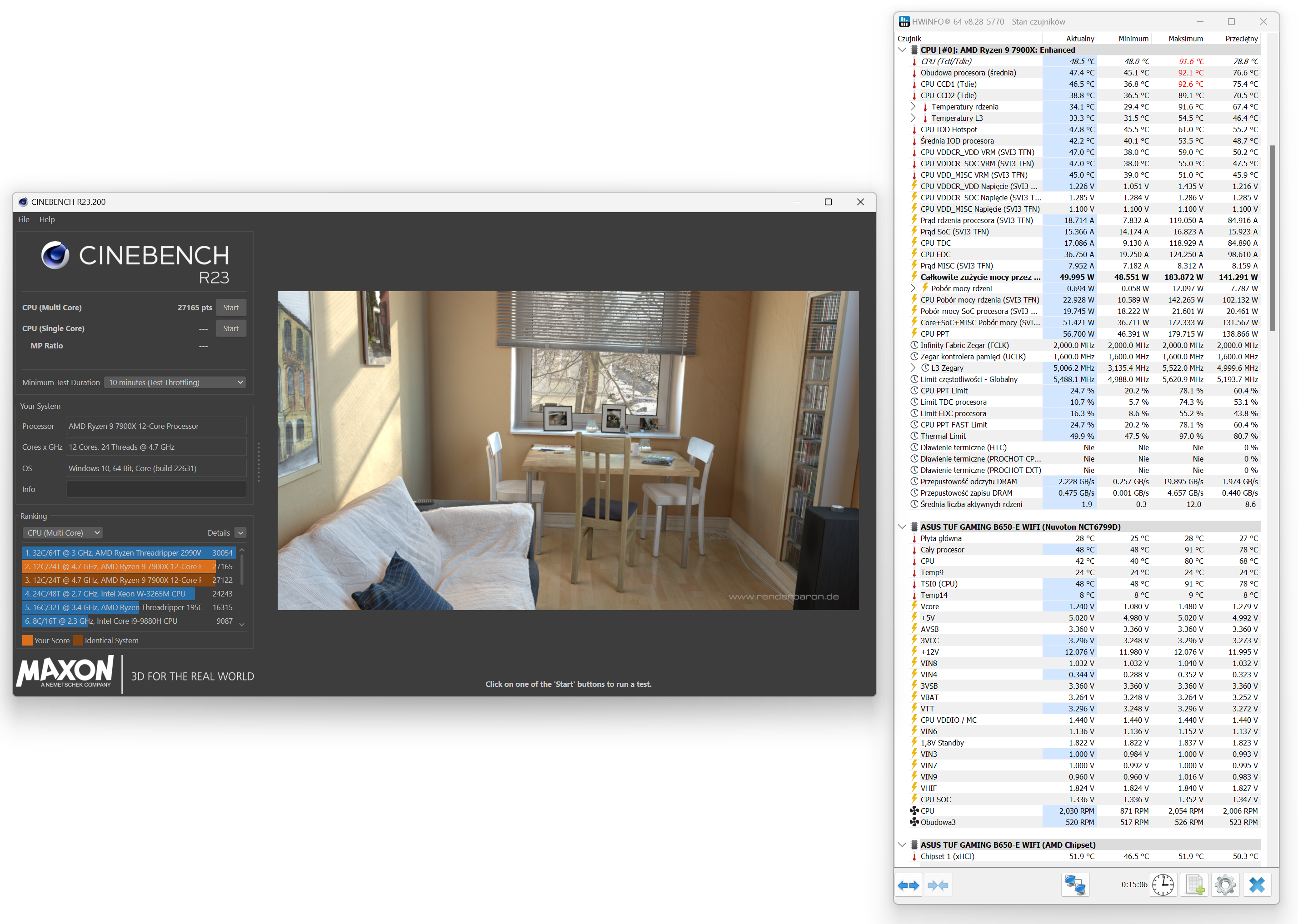
Task: Reset the sensor clock timer icon
Action: point(1163,885)
